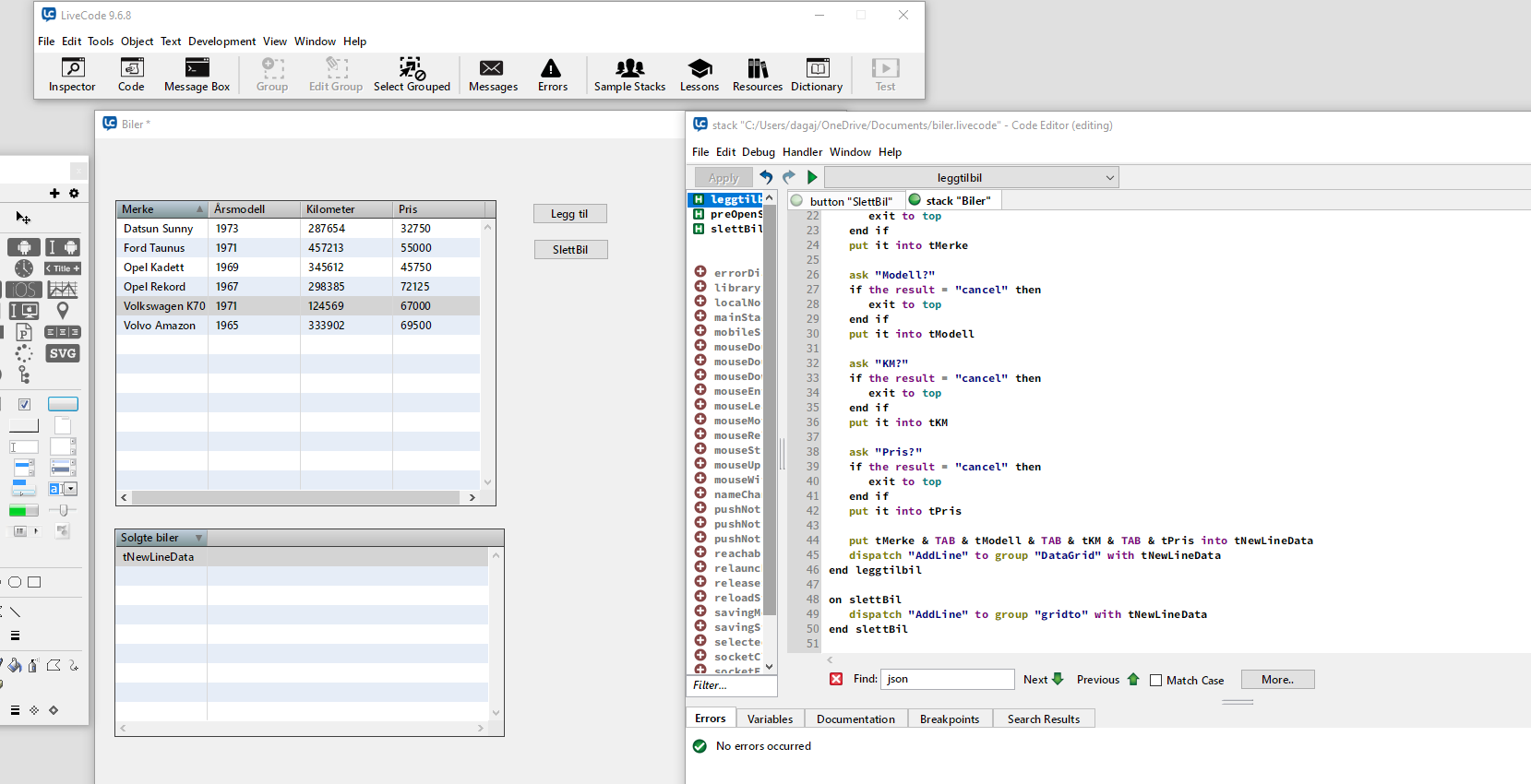Open the Object menu in LiveCode
This screenshot has height=784, width=1531.
pos(137,42)
